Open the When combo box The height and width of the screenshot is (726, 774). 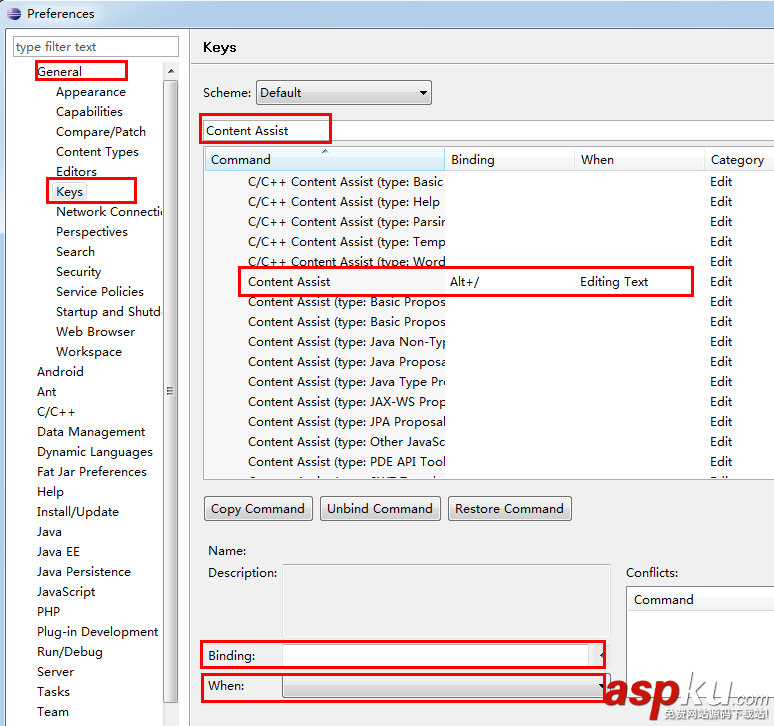pyautogui.click(x=443, y=686)
